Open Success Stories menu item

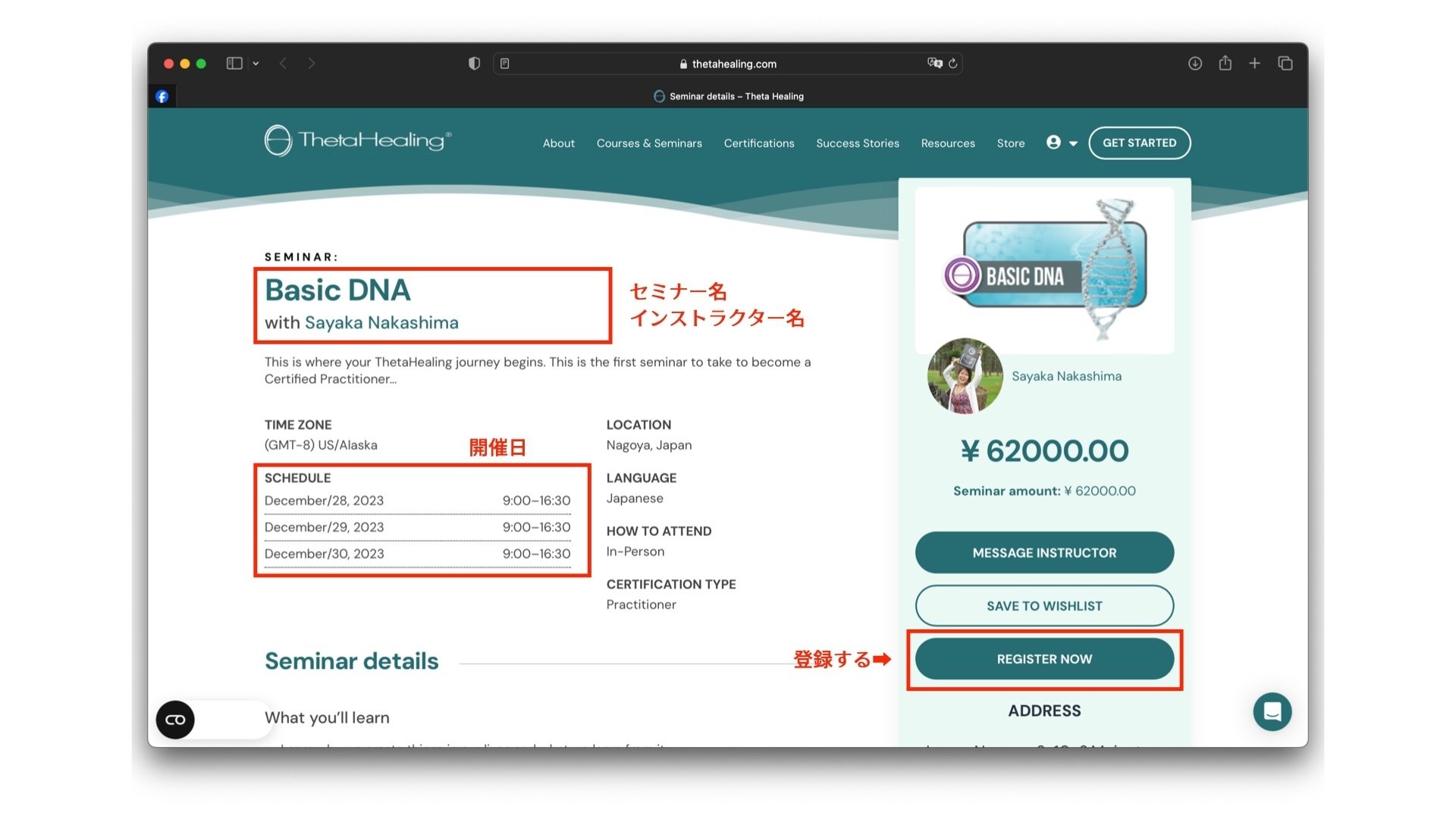click(x=858, y=143)
